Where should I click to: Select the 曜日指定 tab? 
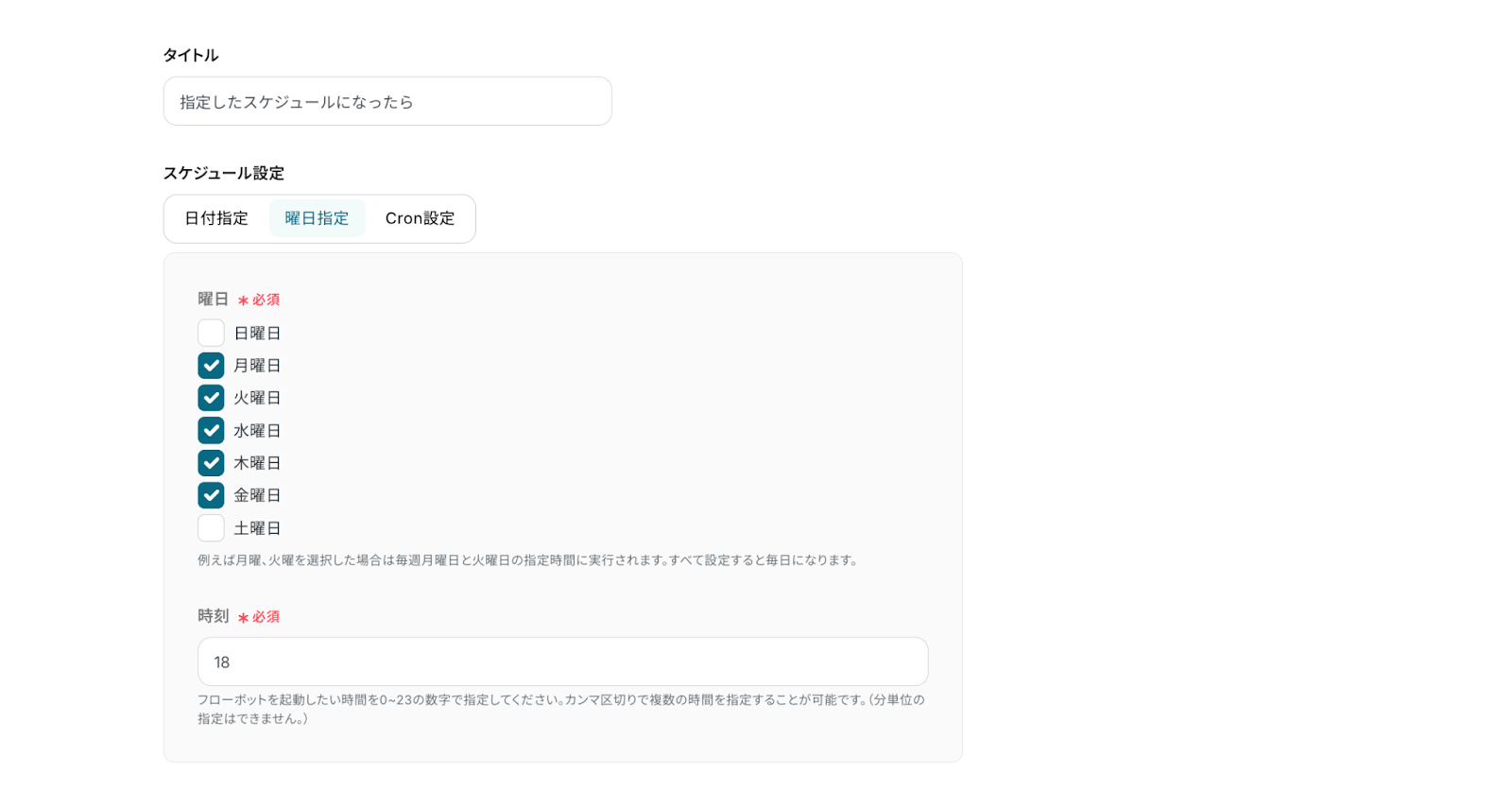[317, 218]
